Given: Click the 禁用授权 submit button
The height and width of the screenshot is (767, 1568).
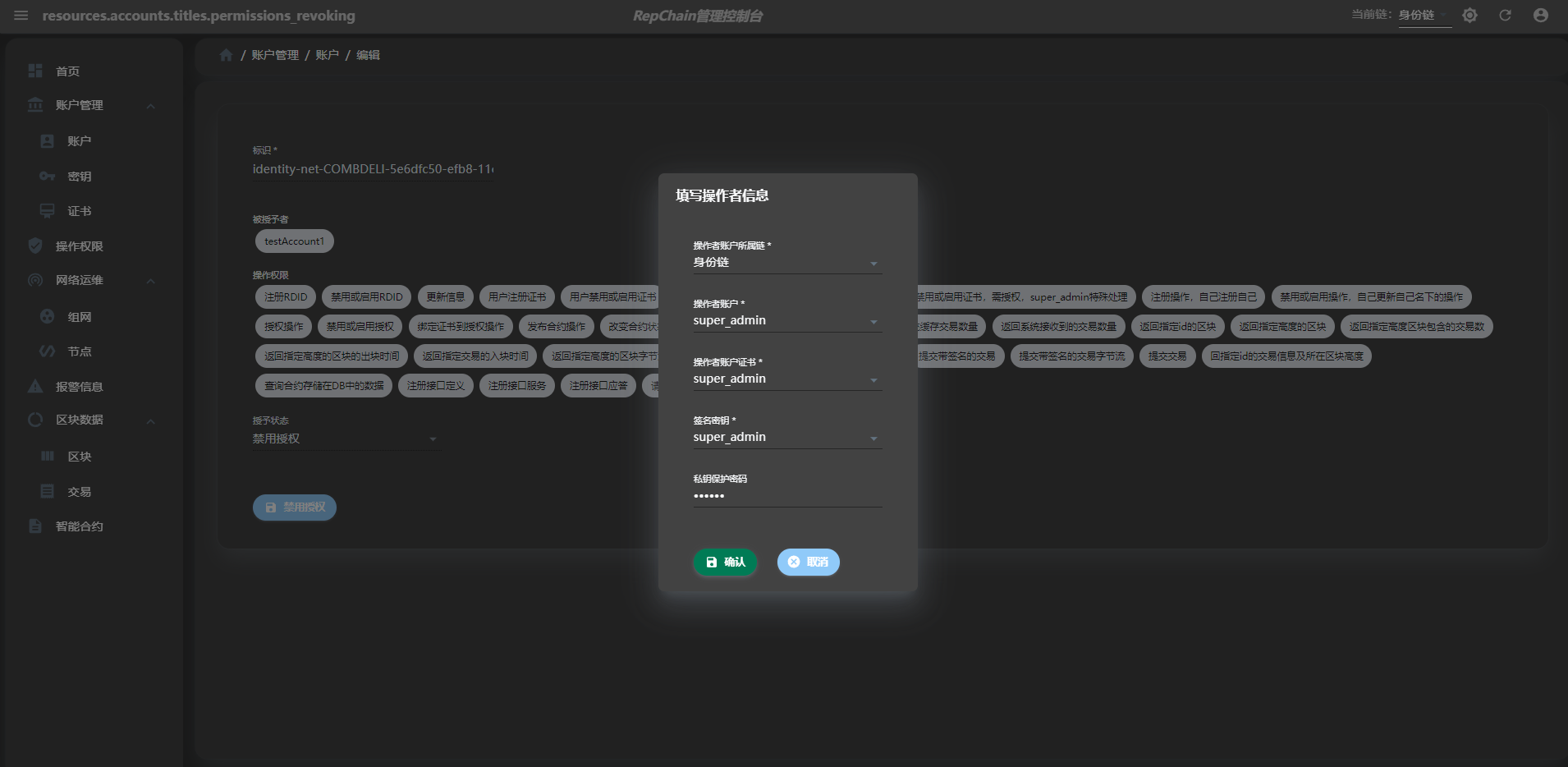Looking at the screenshot, I should 295,508.
